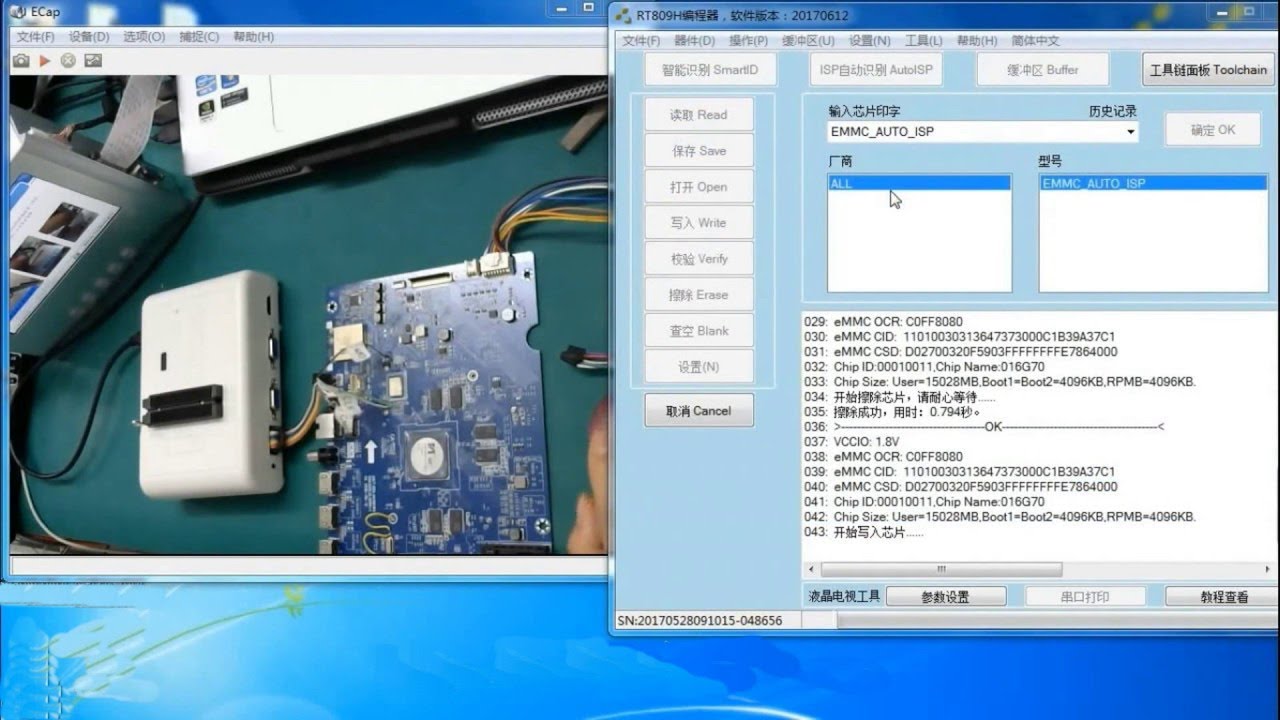
Task: Click the ISP自动识别 AutoISP button
Action: click(x=876, y=70)
